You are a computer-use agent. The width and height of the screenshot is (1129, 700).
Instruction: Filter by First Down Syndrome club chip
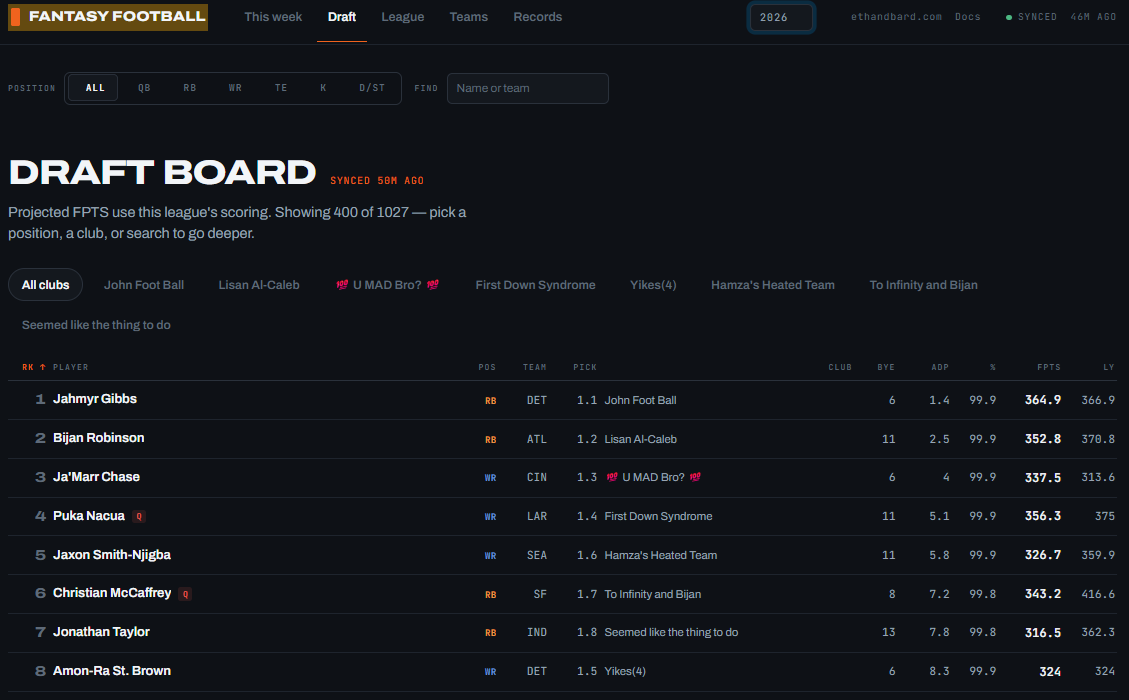[536, 284]
